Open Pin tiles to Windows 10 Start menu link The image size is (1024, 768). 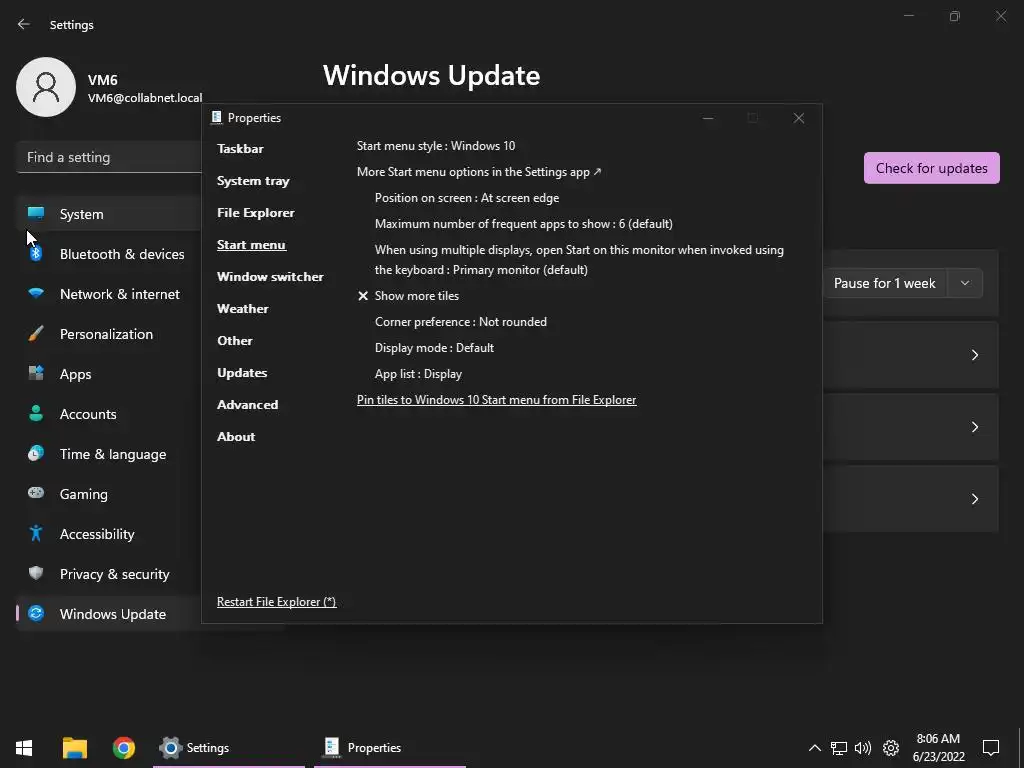pos(496,400)
